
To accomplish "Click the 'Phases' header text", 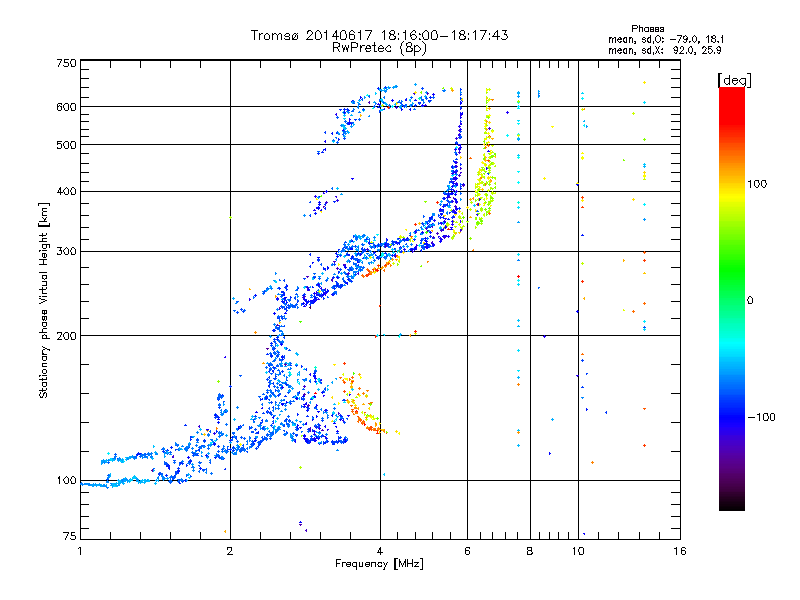I will (x=647, y=29).
